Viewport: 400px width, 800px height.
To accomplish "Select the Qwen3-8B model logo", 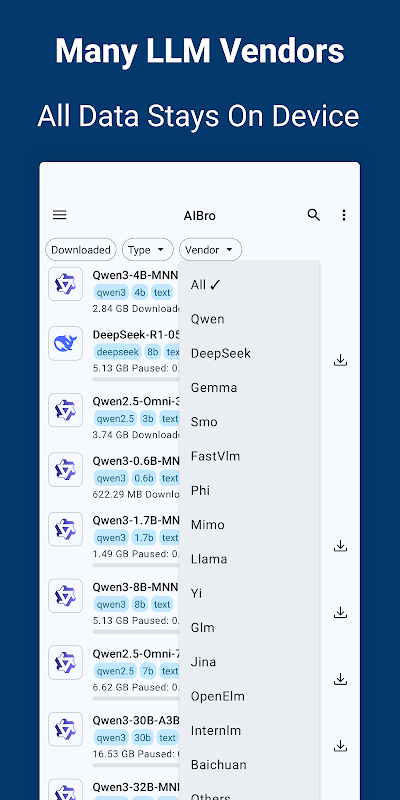I will pos(65,595).
